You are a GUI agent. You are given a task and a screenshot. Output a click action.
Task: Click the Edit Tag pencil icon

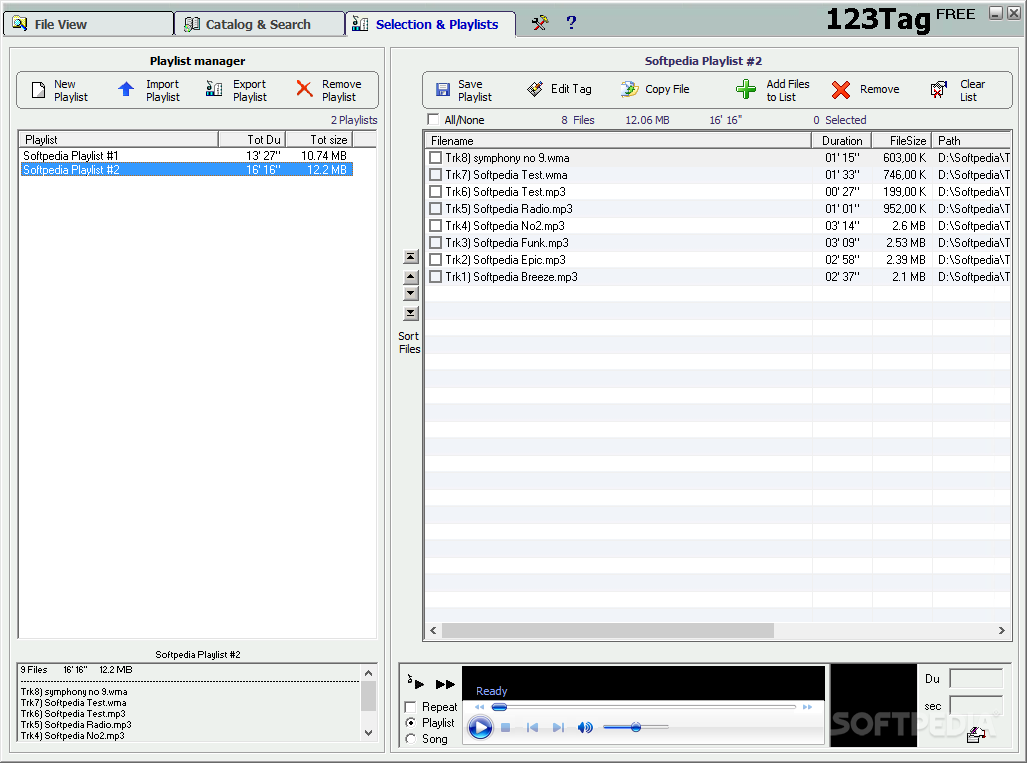[x=535, y=89]
